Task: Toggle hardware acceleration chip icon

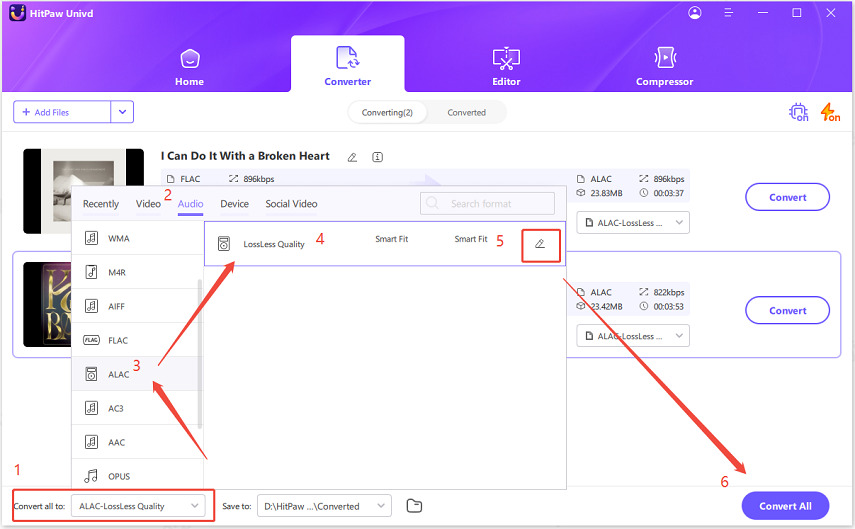Action: pos(799,112)
